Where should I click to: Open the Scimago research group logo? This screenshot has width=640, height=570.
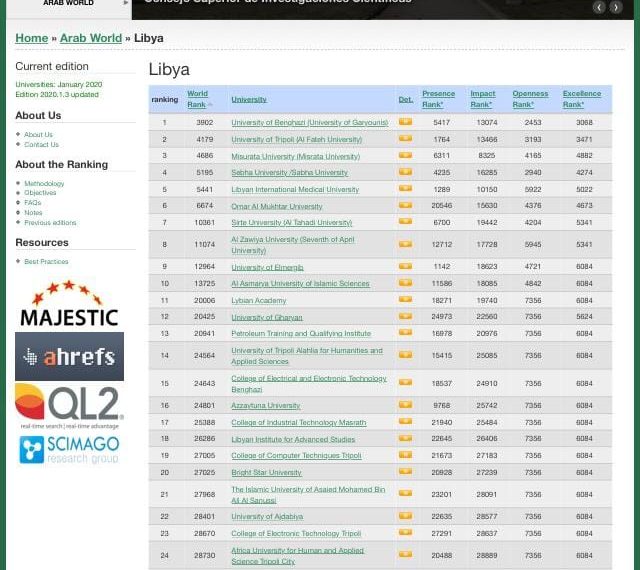tap(69, 450)
